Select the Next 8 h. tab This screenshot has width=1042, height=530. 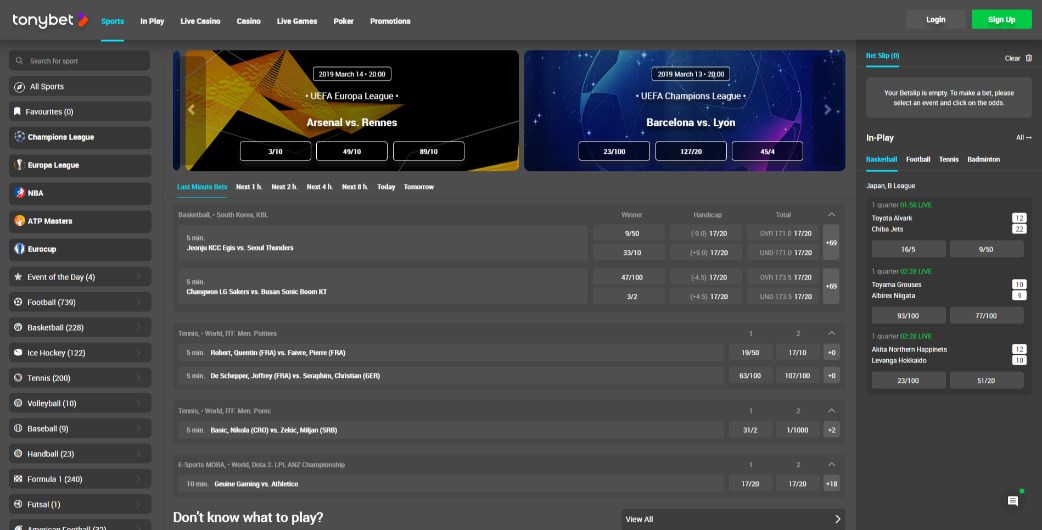coord(355,187)
